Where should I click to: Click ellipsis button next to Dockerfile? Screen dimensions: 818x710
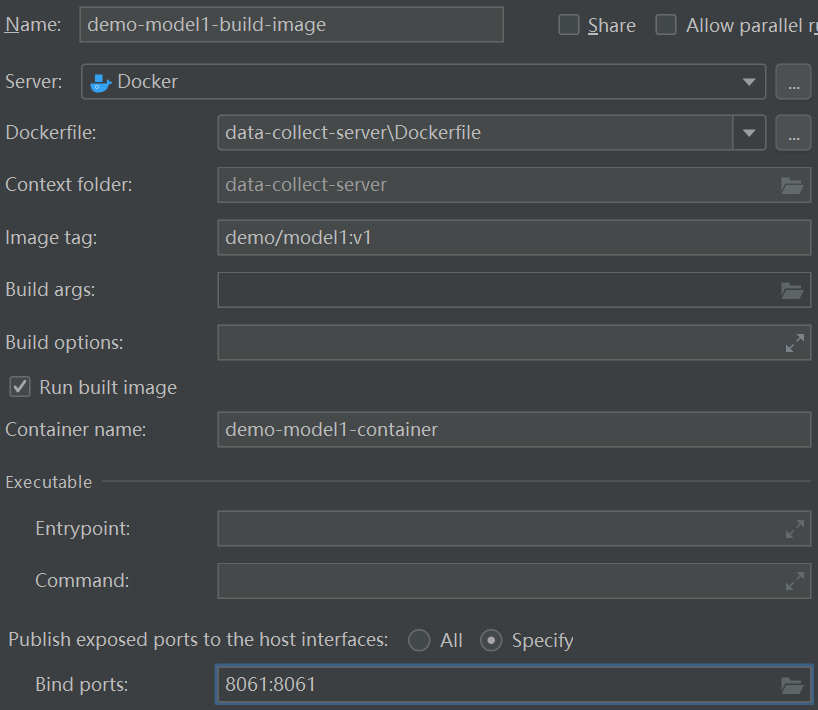click(x=793, y=133)
